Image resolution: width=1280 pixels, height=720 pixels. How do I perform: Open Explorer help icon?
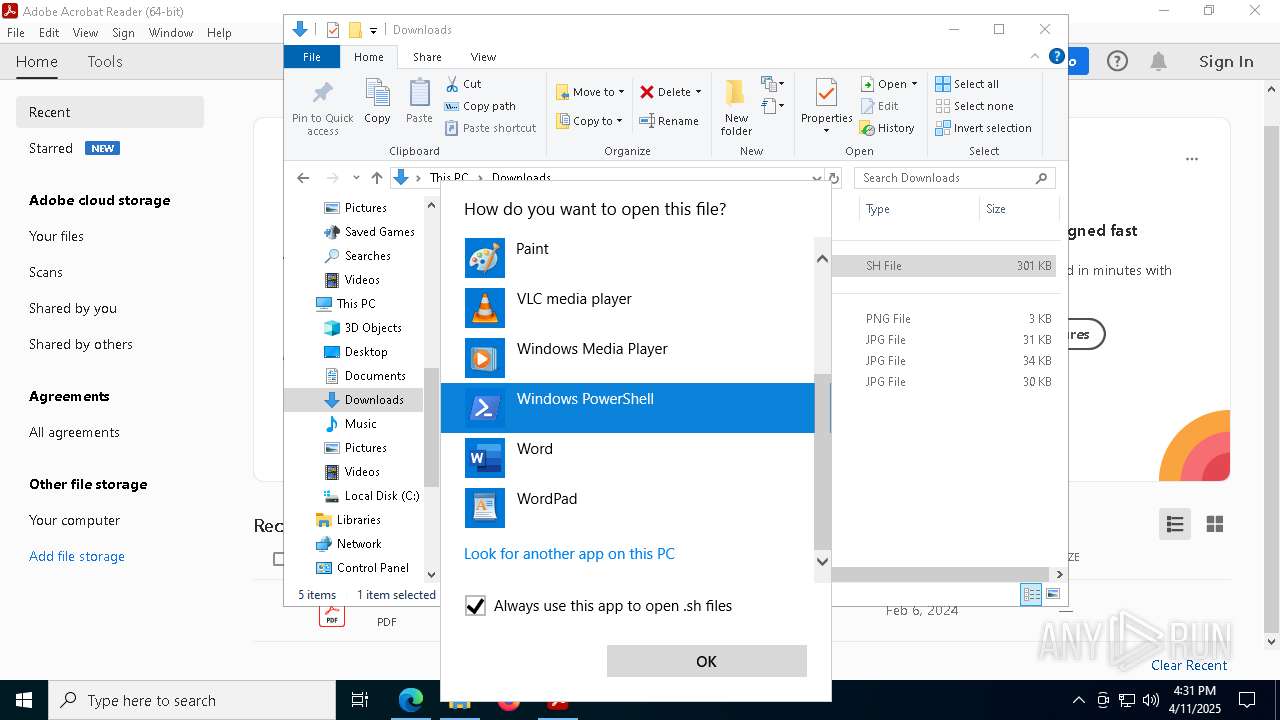click(1056, 57)
